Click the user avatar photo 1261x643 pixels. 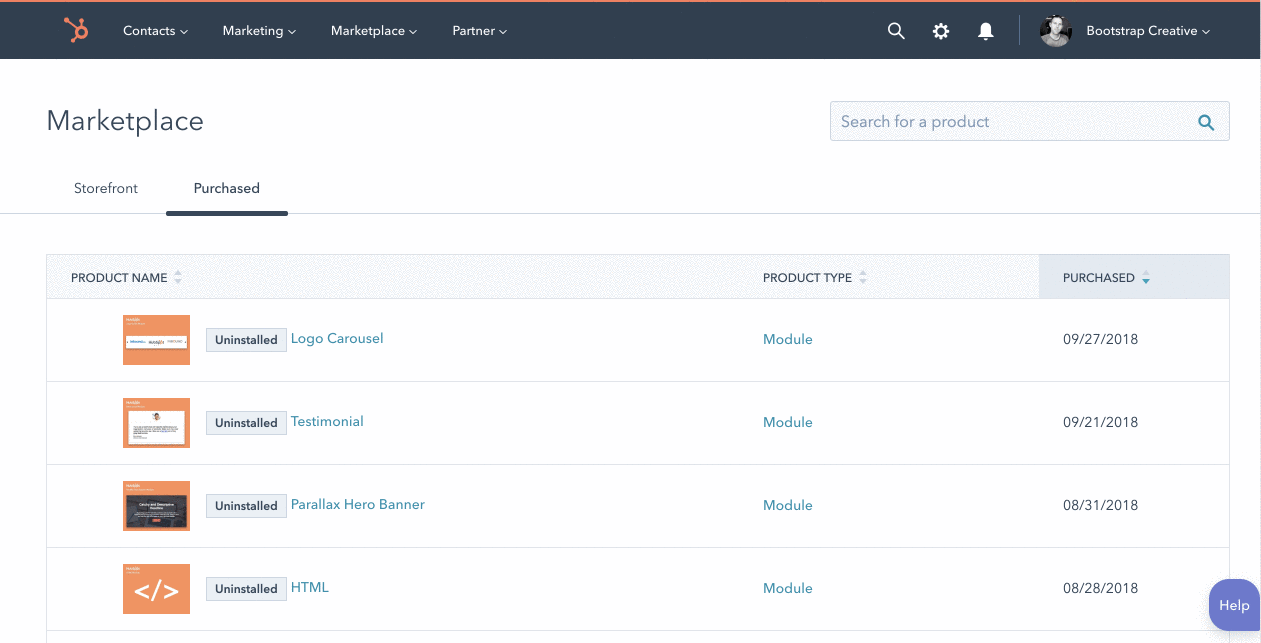tap(1056, 31)
